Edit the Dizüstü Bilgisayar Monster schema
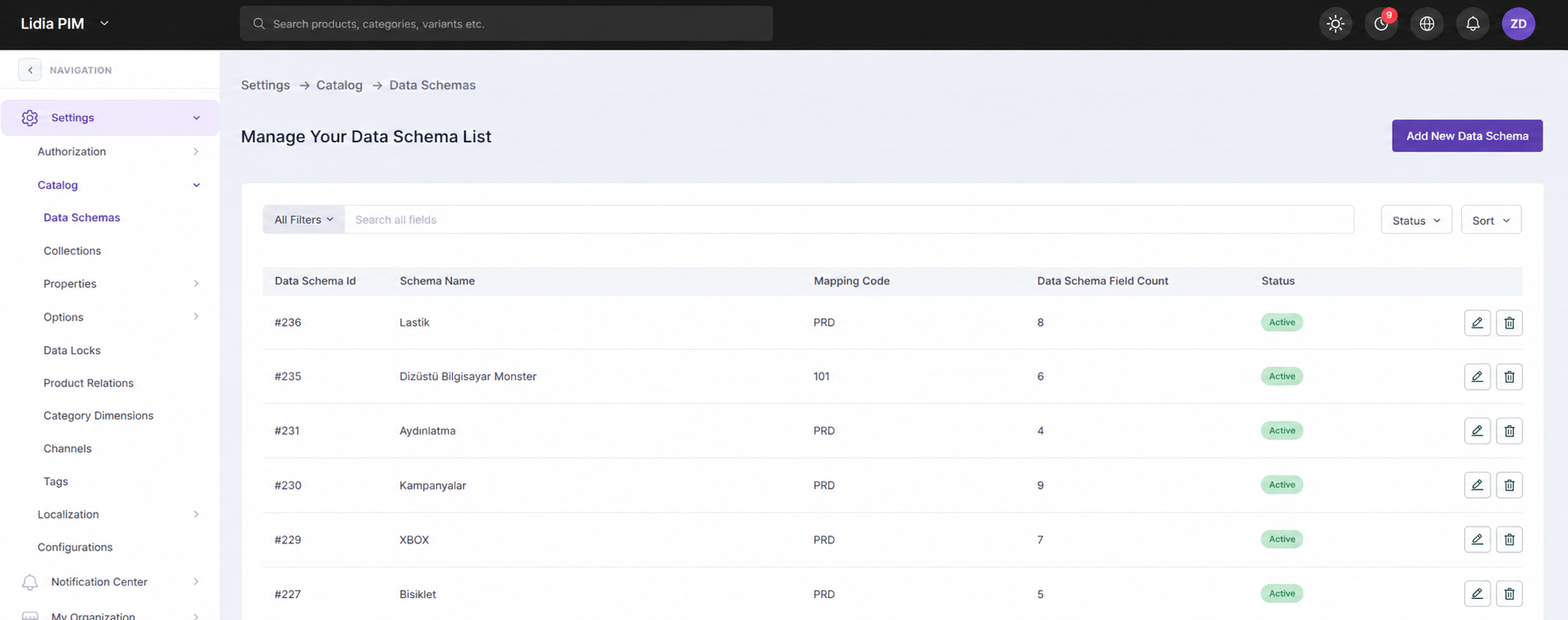The width and height of the screenshot is (1568, 620). tap(1477, 376)
